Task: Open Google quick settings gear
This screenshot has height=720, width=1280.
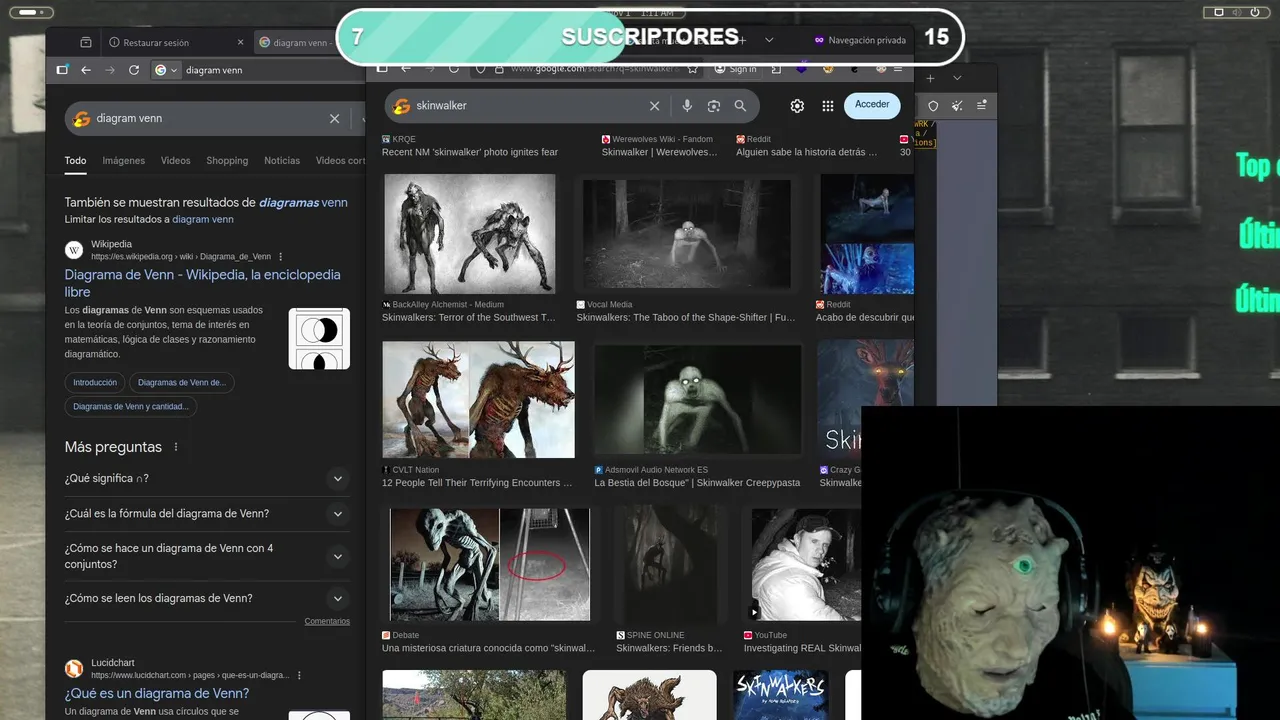Action: click(797, 106)
